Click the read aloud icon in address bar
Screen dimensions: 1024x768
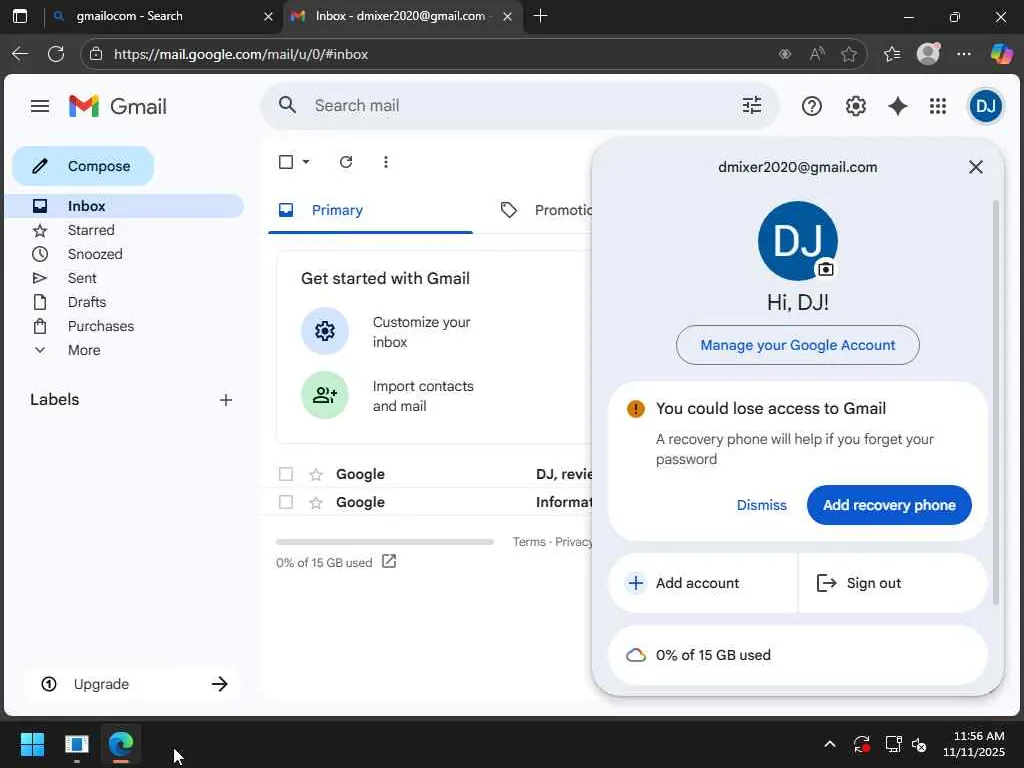(x=817, y=54)
